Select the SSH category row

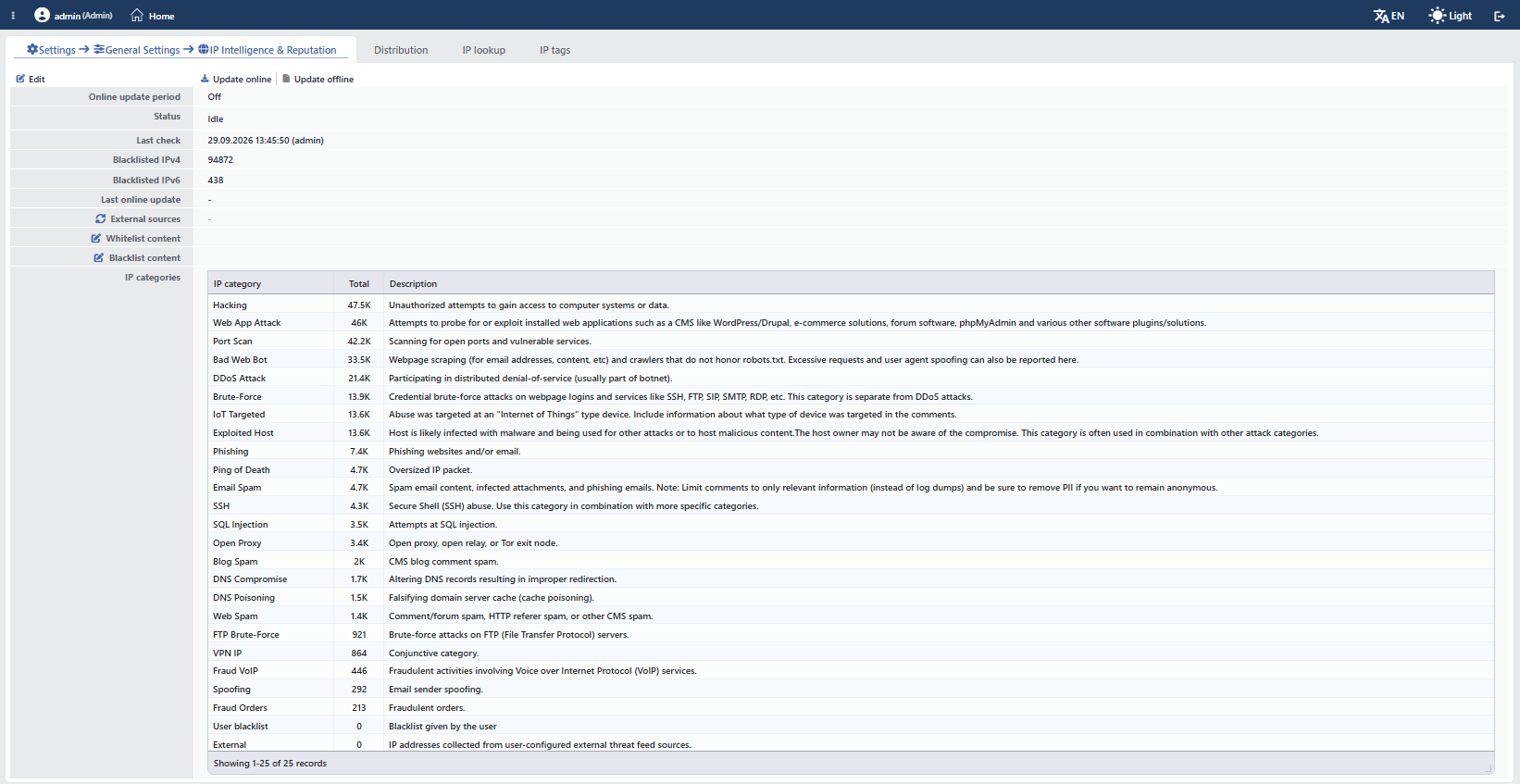pos(851,506)
